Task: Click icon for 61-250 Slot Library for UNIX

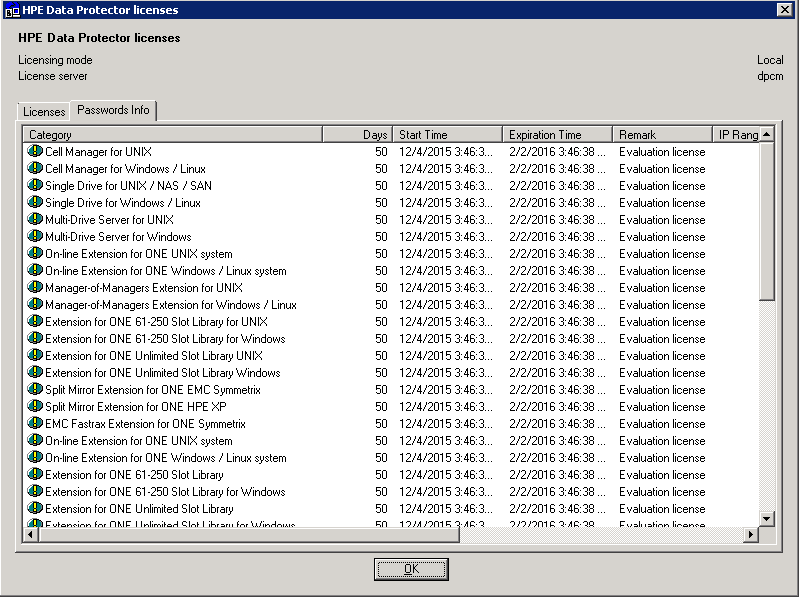Action: pos(35,321)
